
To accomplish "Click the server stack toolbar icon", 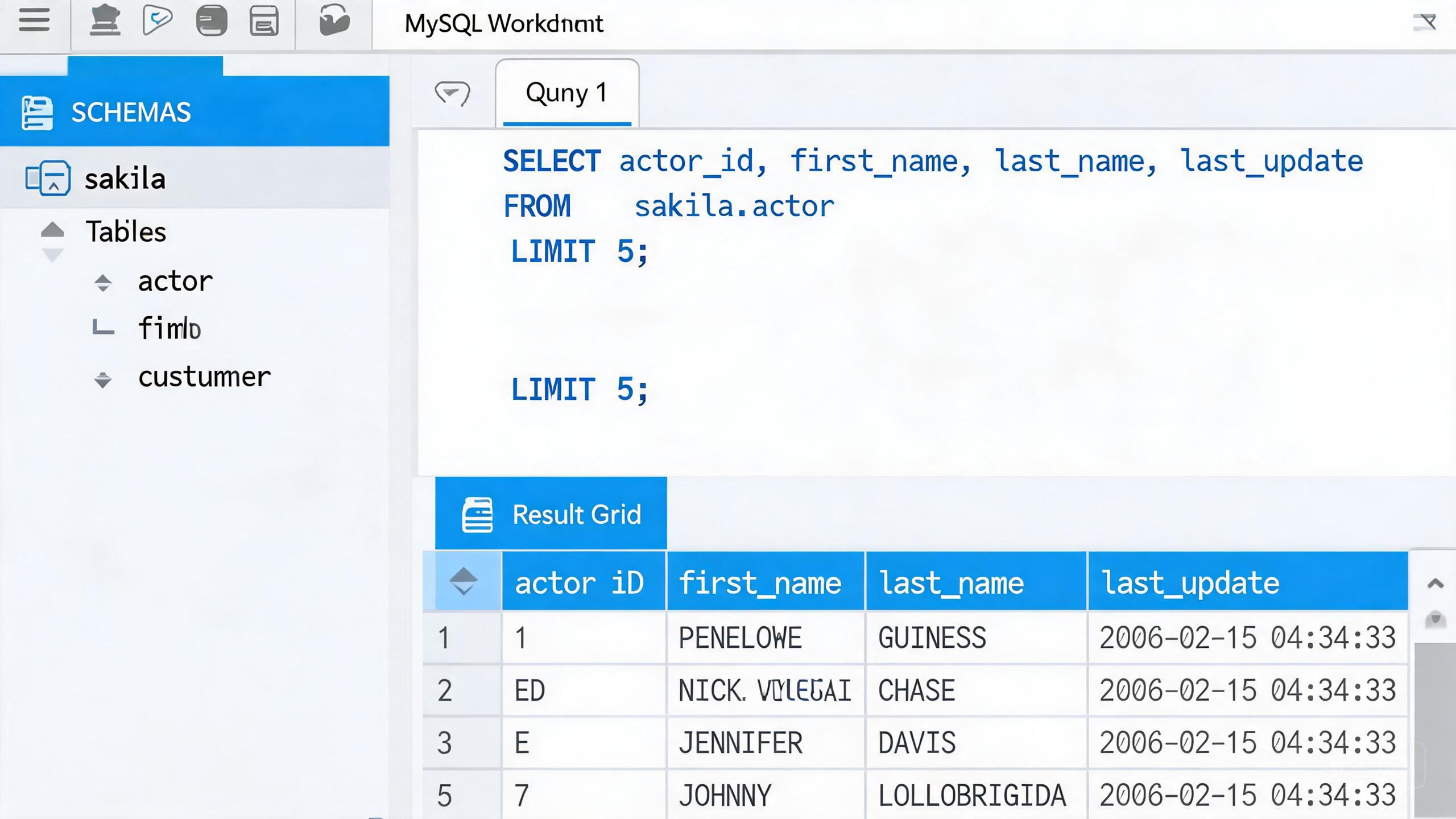I will [x=105, y=21].
